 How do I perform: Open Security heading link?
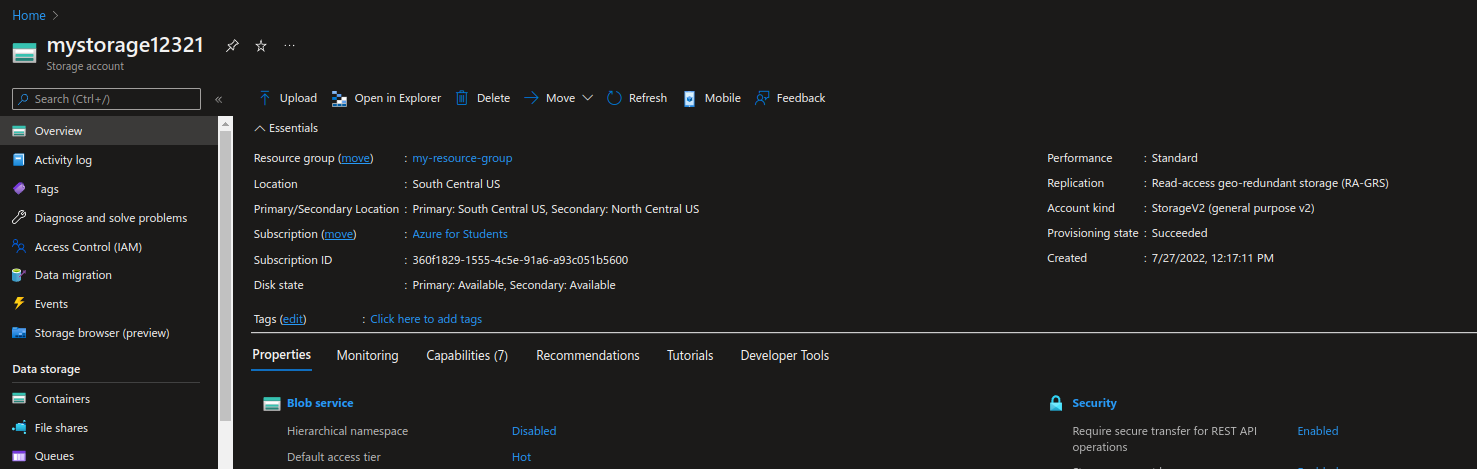[x=1094, y=403]
